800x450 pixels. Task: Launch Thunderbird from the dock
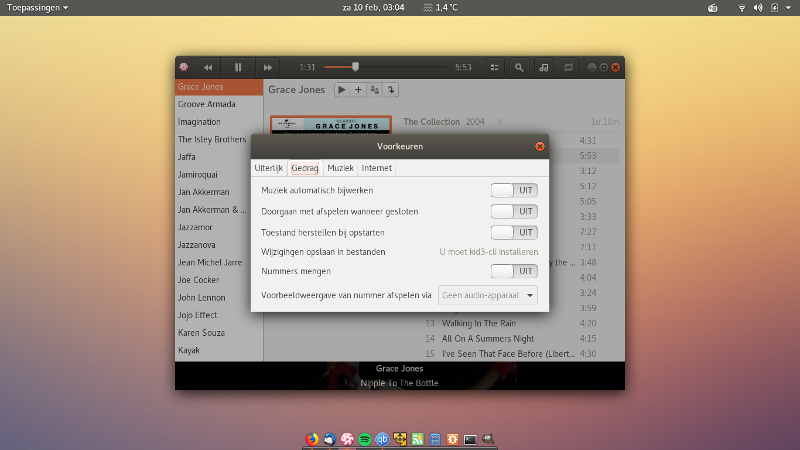[330, 439]
